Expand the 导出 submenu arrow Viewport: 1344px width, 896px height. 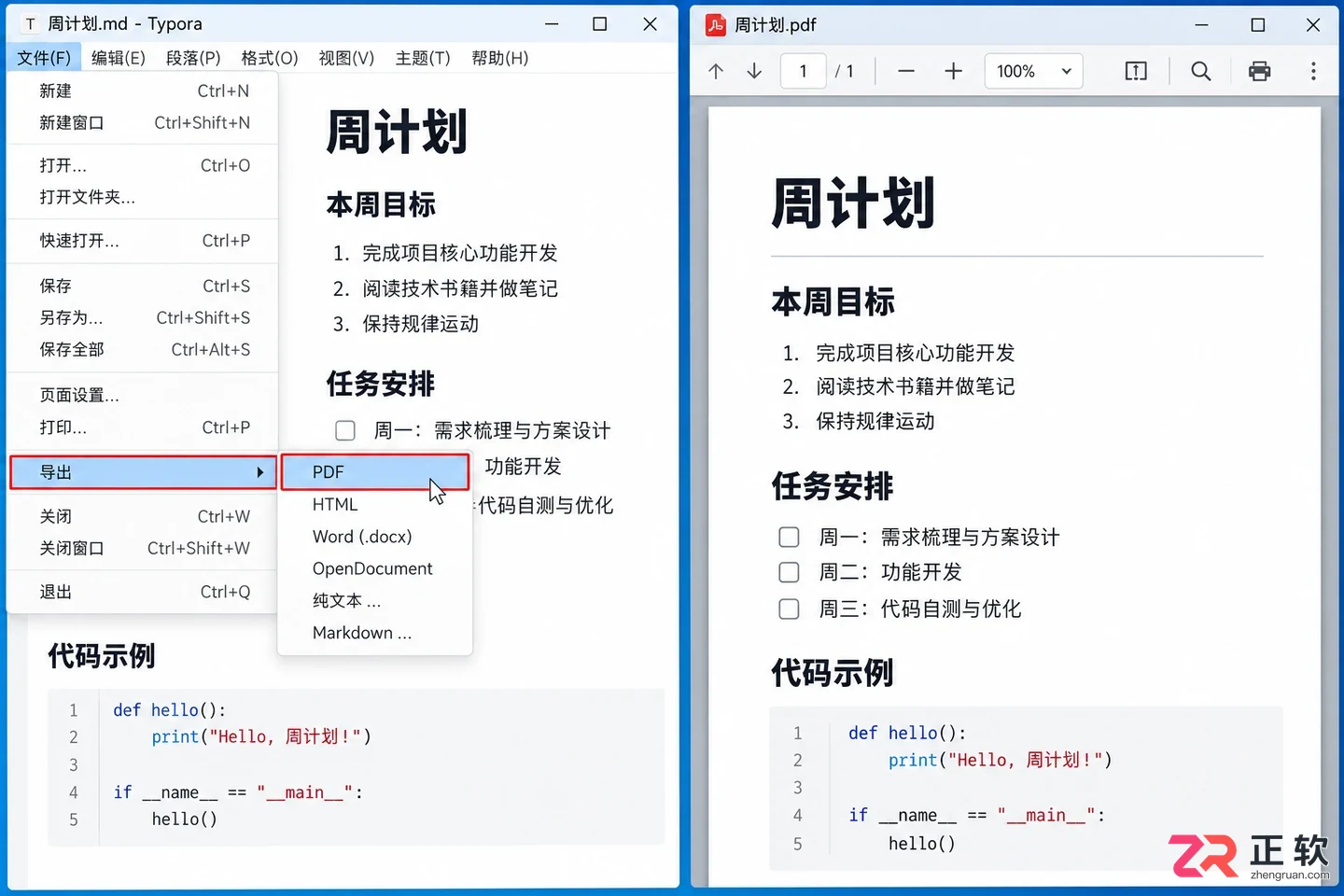[x=260, y=472]
